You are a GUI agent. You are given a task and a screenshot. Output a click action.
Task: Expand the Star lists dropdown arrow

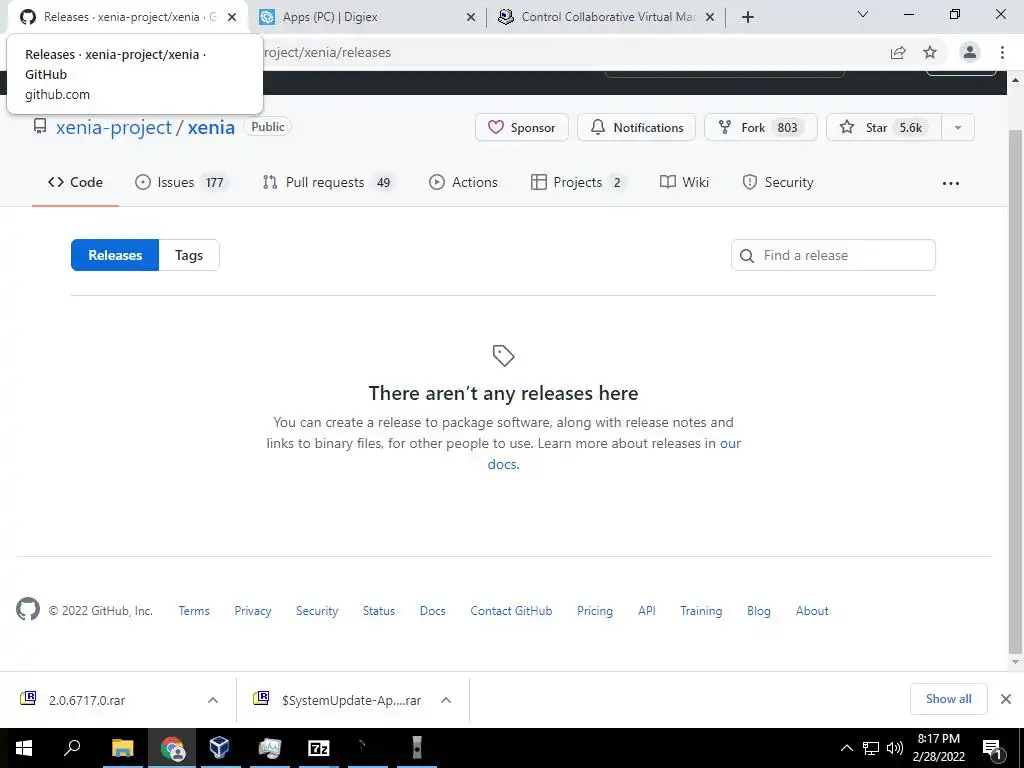pyautogui.click(x=958, y=127)
